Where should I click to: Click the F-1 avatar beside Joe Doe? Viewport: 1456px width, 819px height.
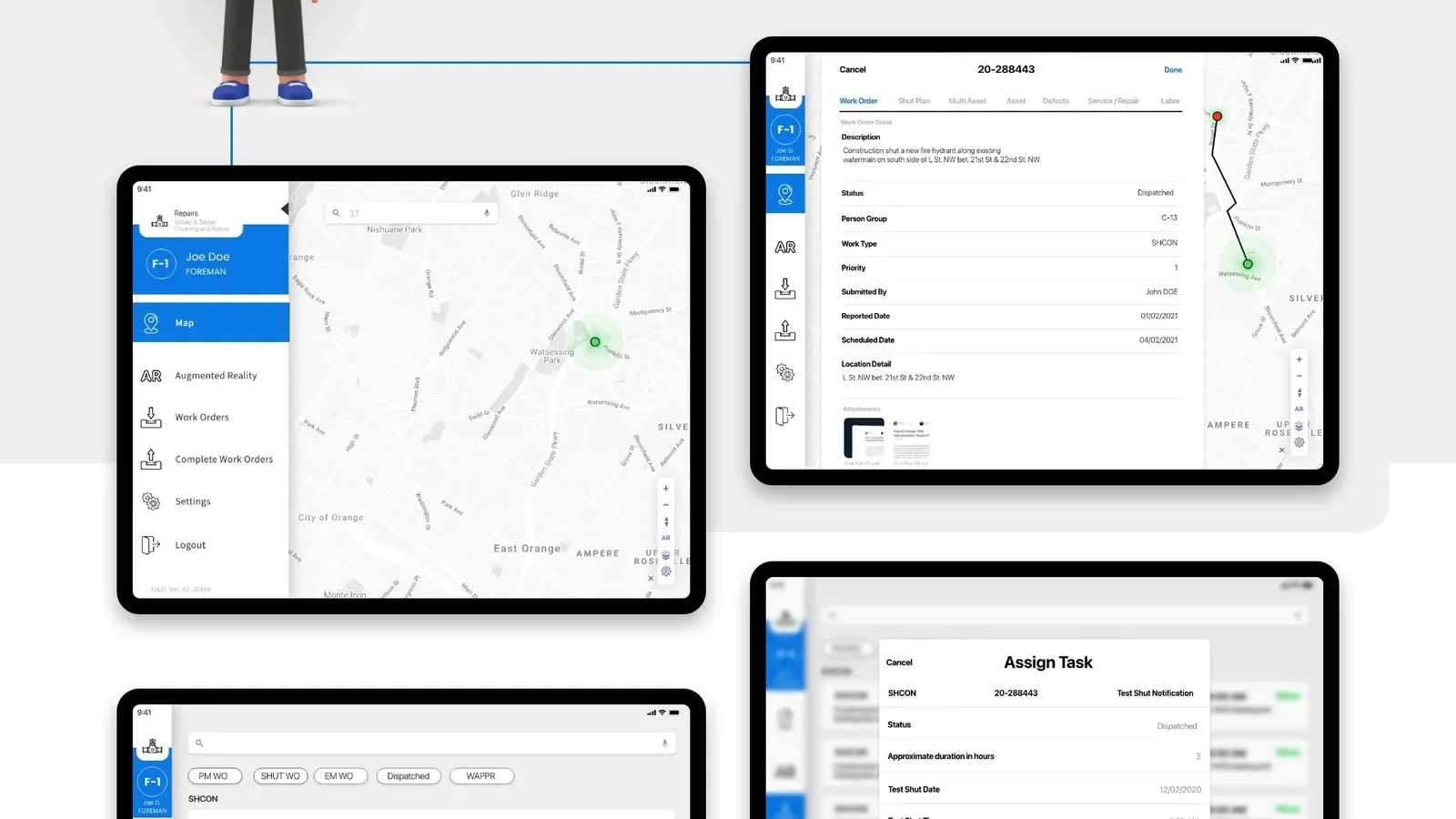160,264
